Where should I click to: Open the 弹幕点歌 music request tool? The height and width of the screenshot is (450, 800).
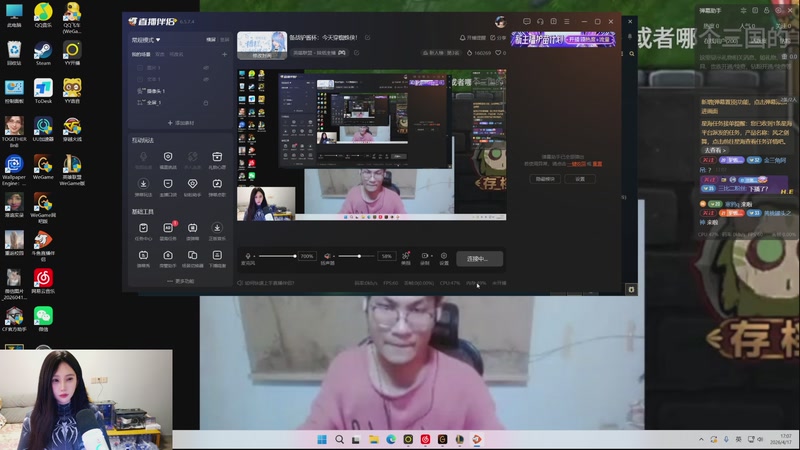pyautogui.click(x=217, y=183)
